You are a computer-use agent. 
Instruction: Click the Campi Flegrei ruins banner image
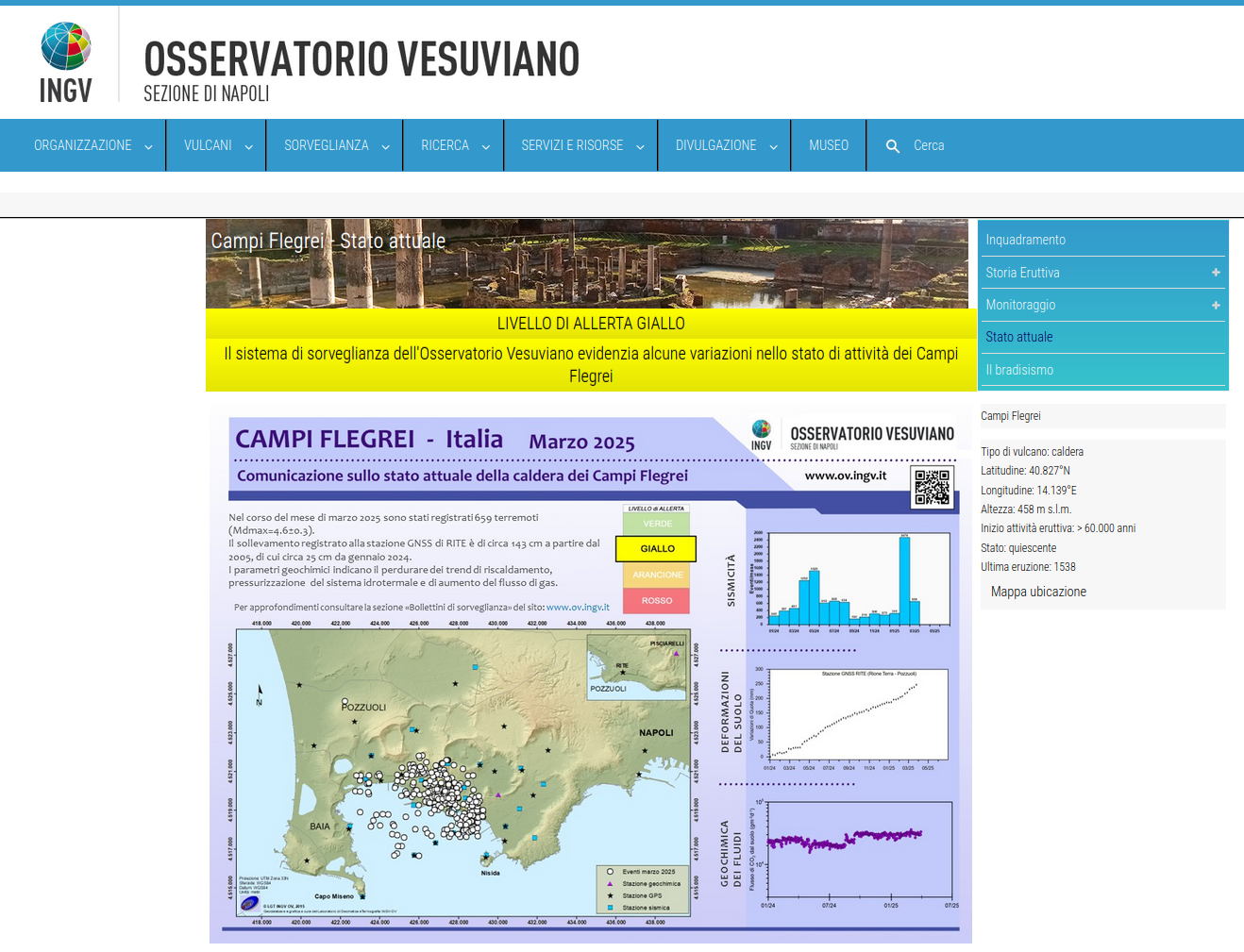[x=587, y=264]
